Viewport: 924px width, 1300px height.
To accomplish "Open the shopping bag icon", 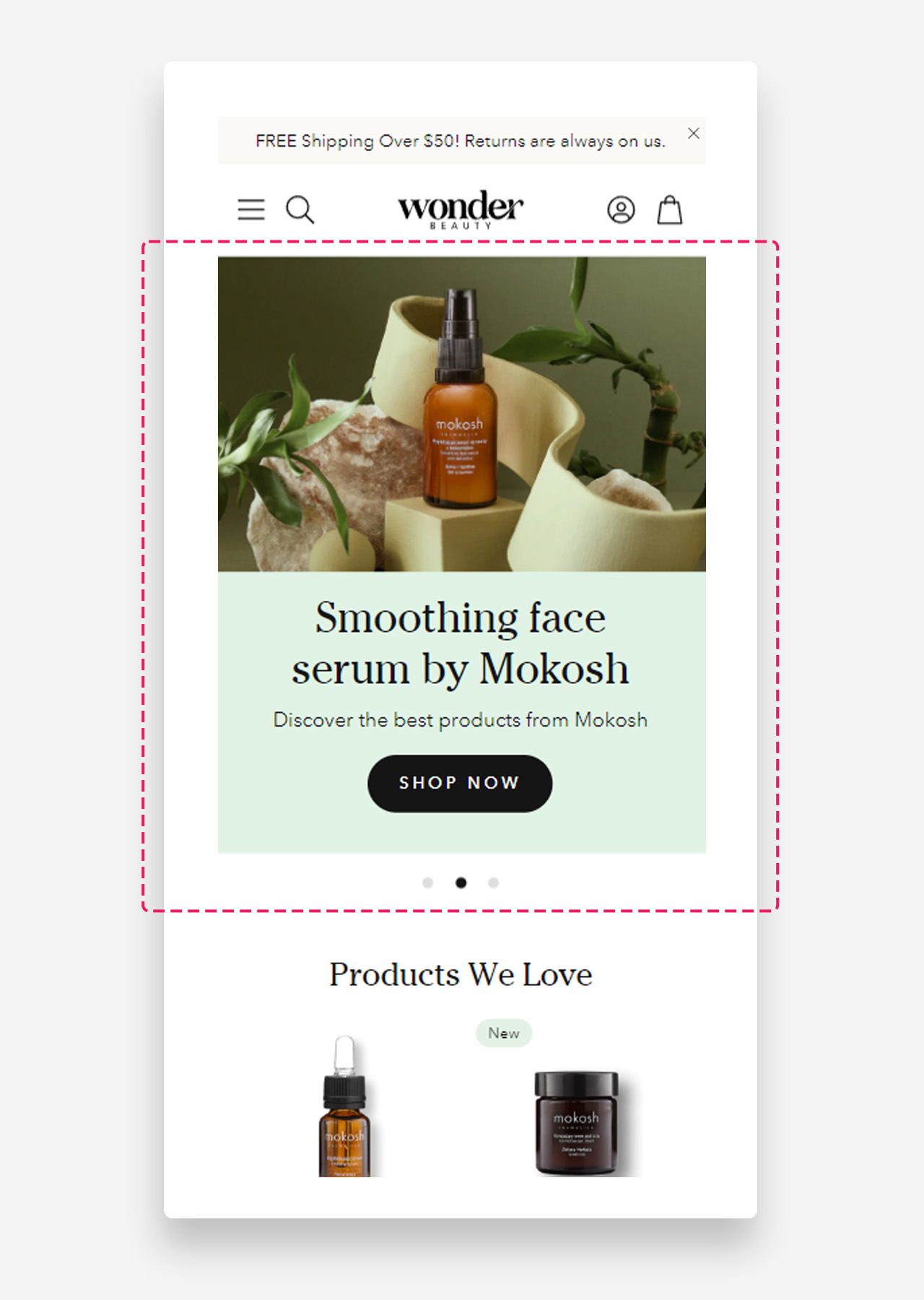I will [670, 209].
